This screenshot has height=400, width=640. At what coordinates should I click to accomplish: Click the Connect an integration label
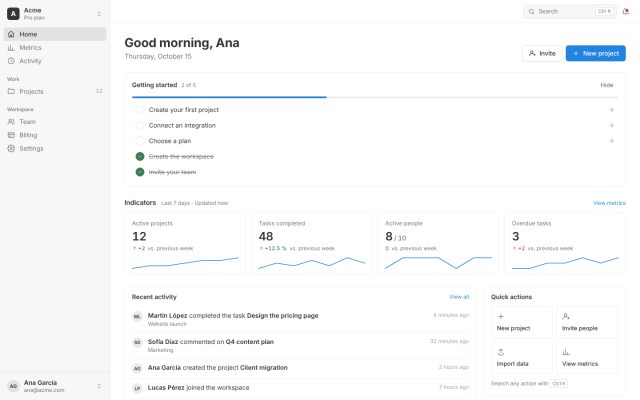point(182,125)
